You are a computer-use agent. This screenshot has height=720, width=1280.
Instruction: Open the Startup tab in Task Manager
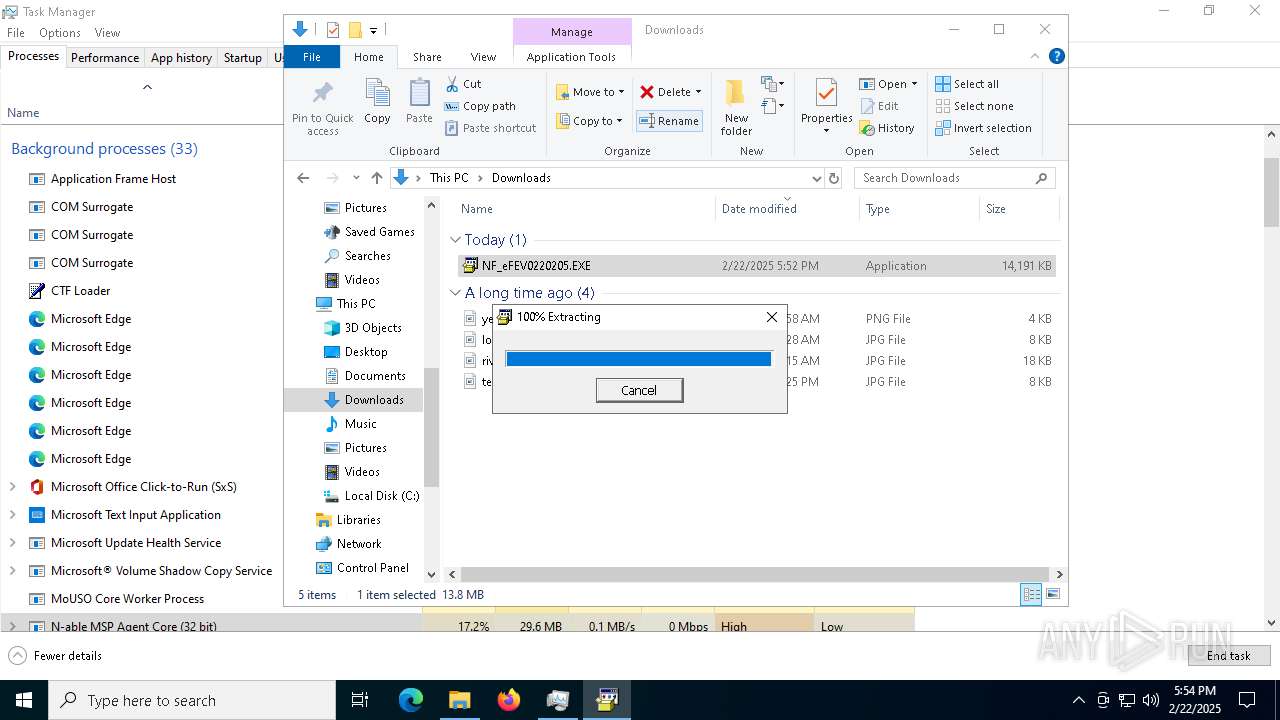coord(242,58)
